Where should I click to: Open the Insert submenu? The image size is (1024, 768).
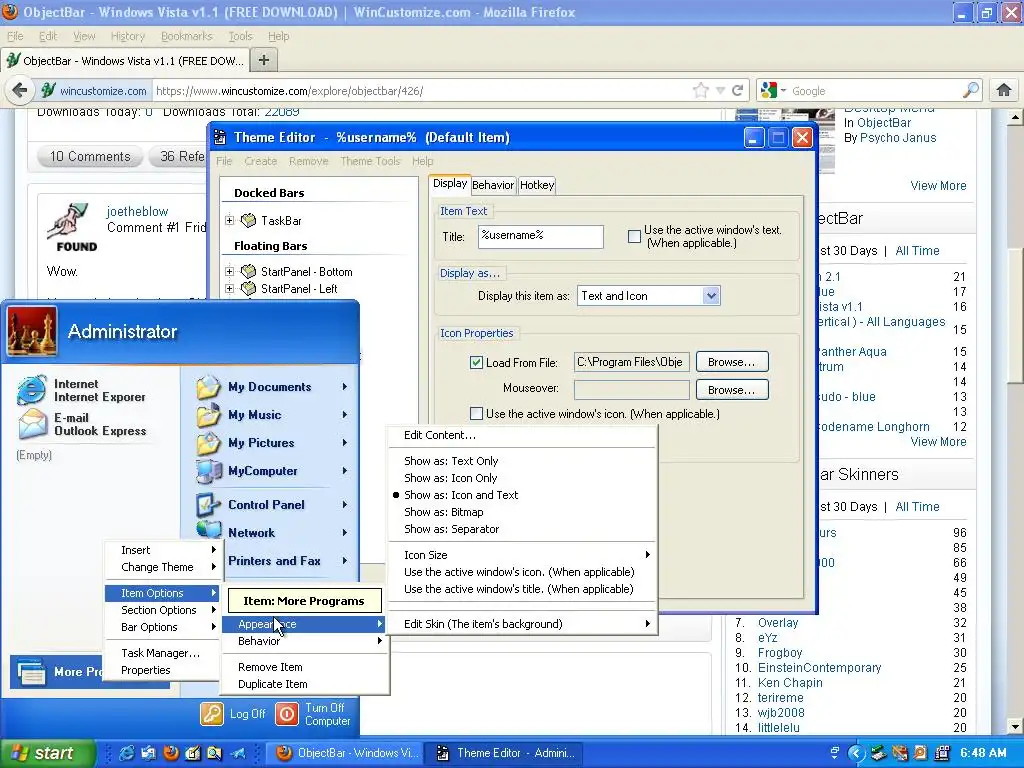point(163,550)
